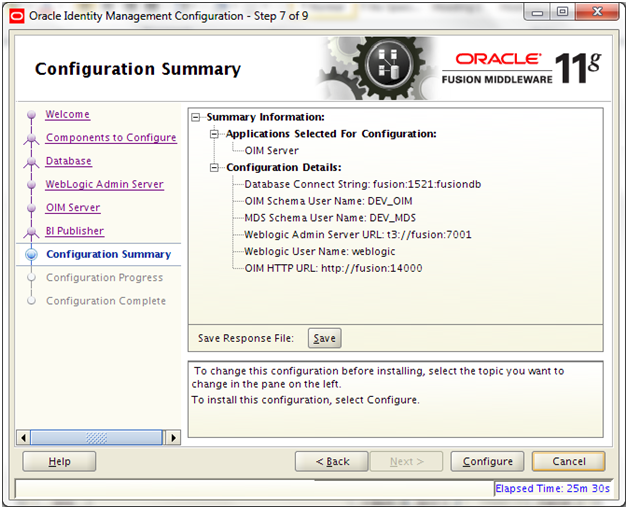The height and width of the screenshot is (509, 628).
Task: Click the gear graphic in banner
Action: 376,68
